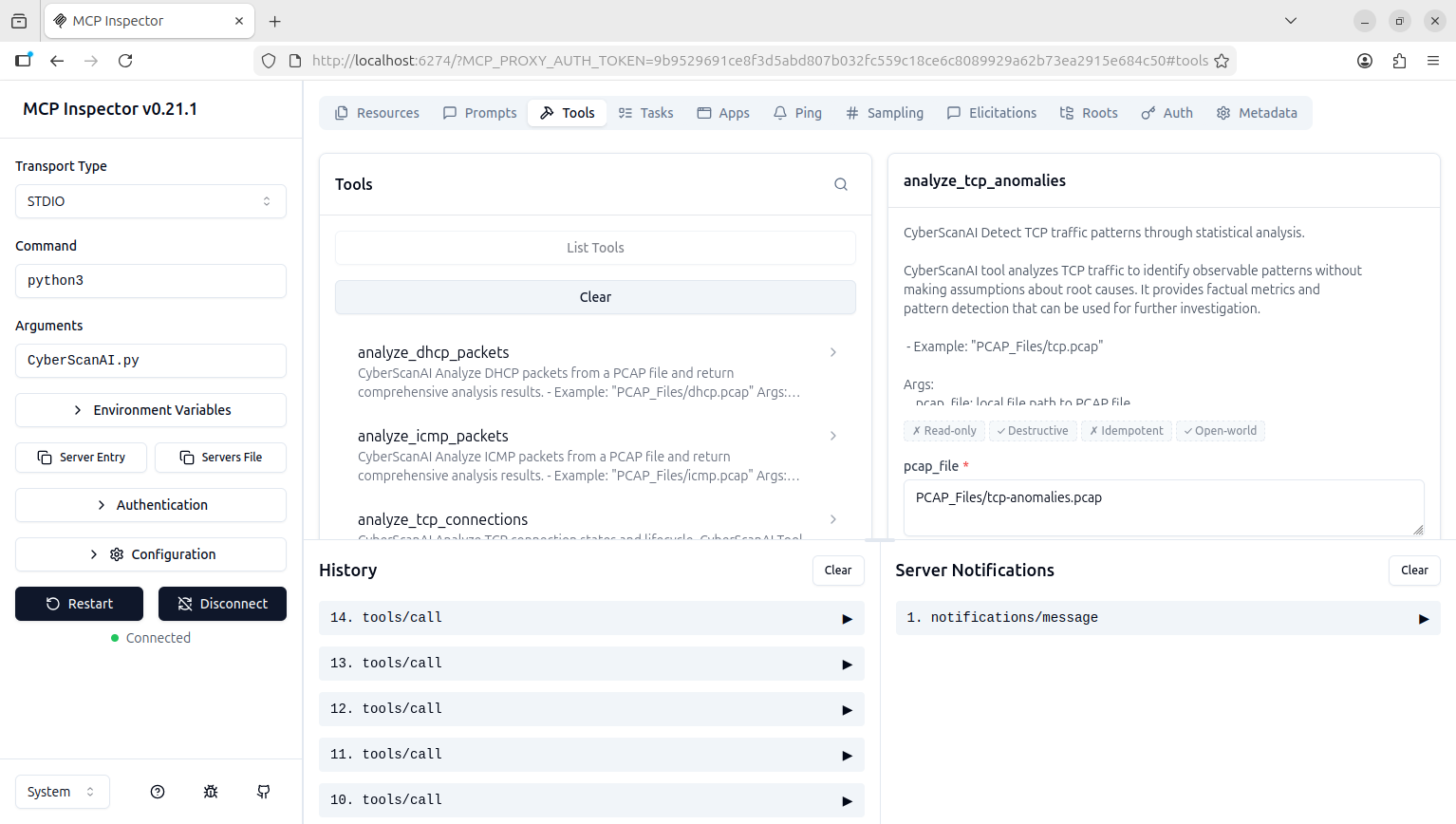Bookmark this page with star icon
Viewport: 1456px width, 824px height.
click(x=1222, y=61)
